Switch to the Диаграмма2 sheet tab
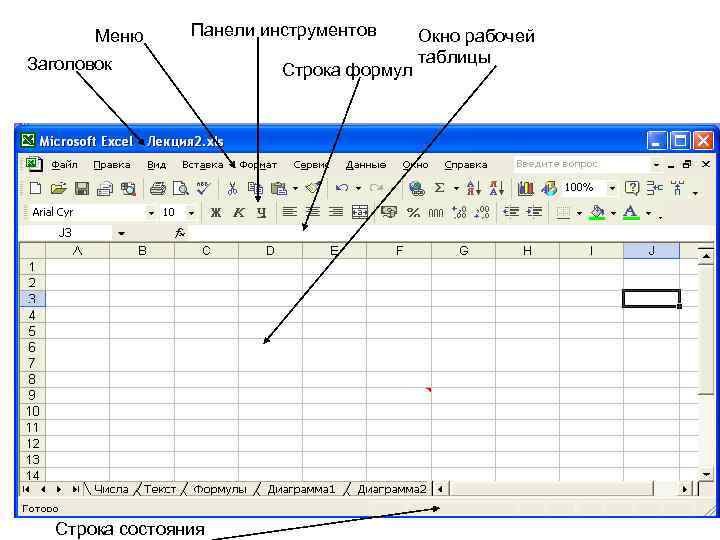The image size is (720, 540). (x=392, y=489)
